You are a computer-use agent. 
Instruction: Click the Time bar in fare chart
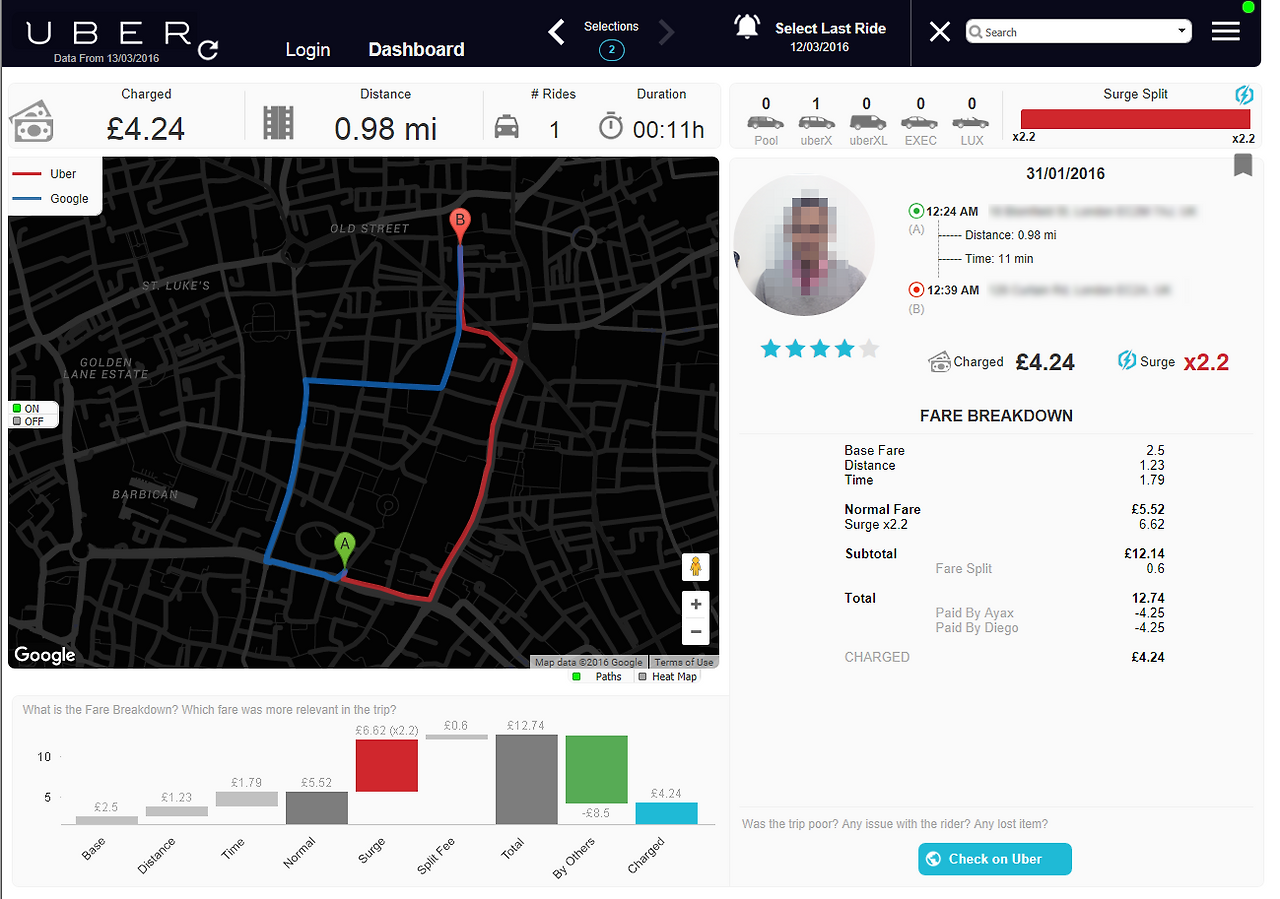click(x=247, y=799)
